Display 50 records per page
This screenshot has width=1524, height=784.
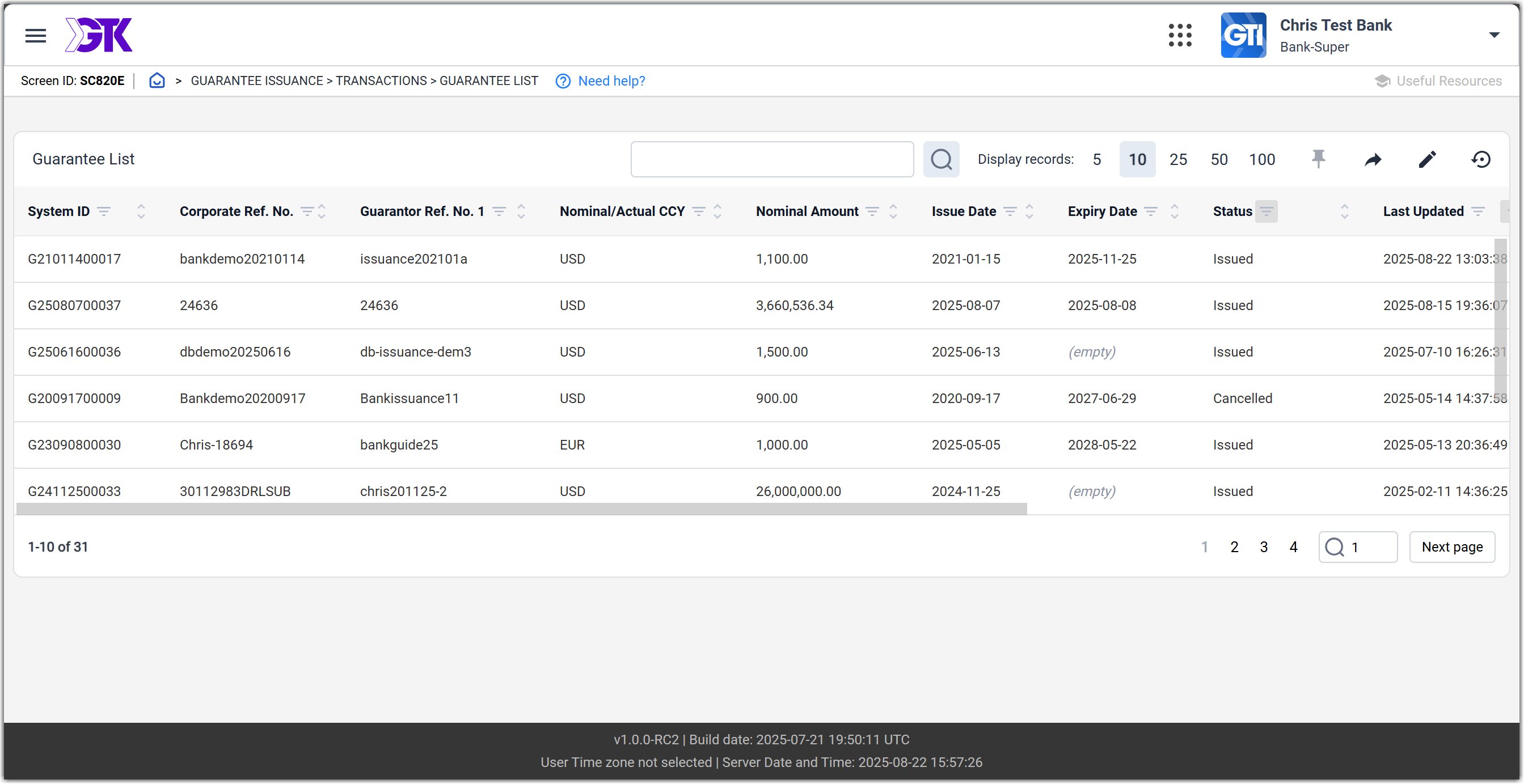tap(1219, 160)
